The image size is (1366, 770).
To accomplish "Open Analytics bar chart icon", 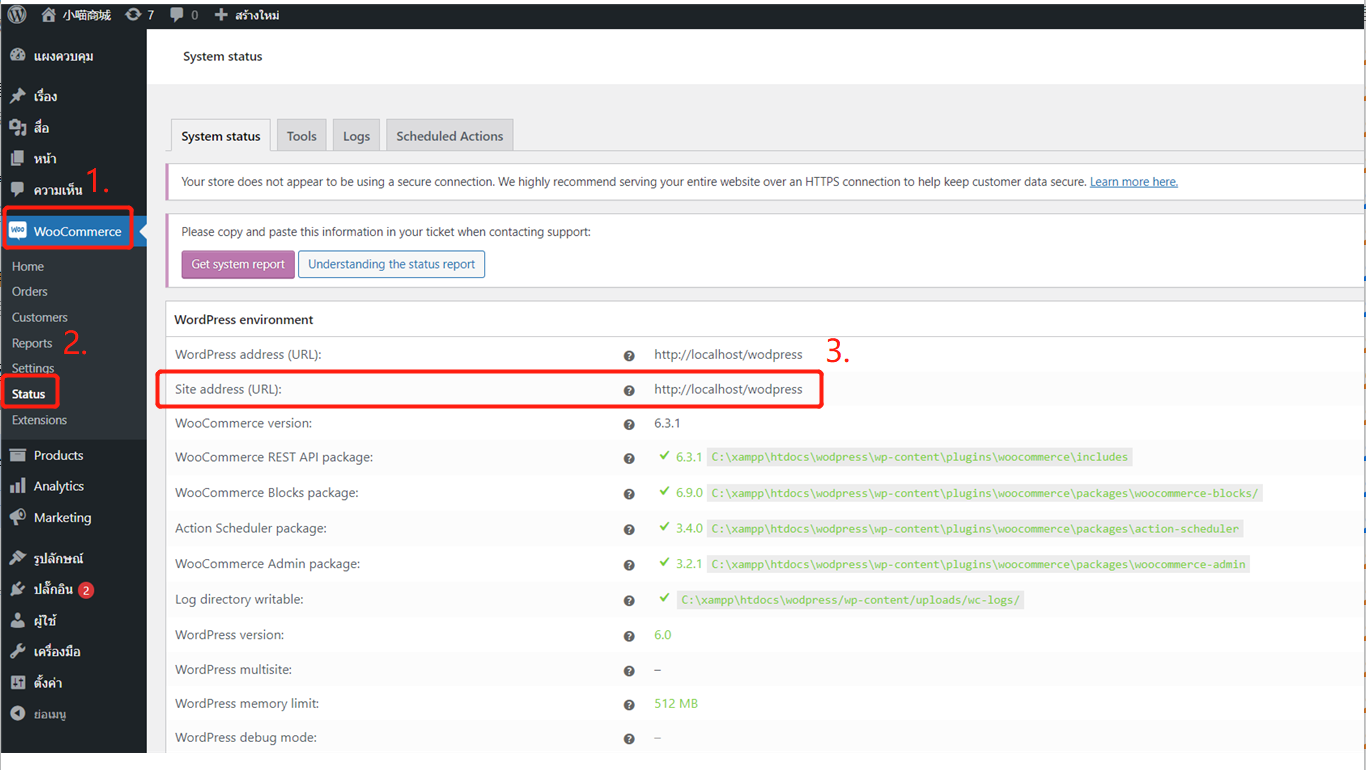I will point(17,486).
